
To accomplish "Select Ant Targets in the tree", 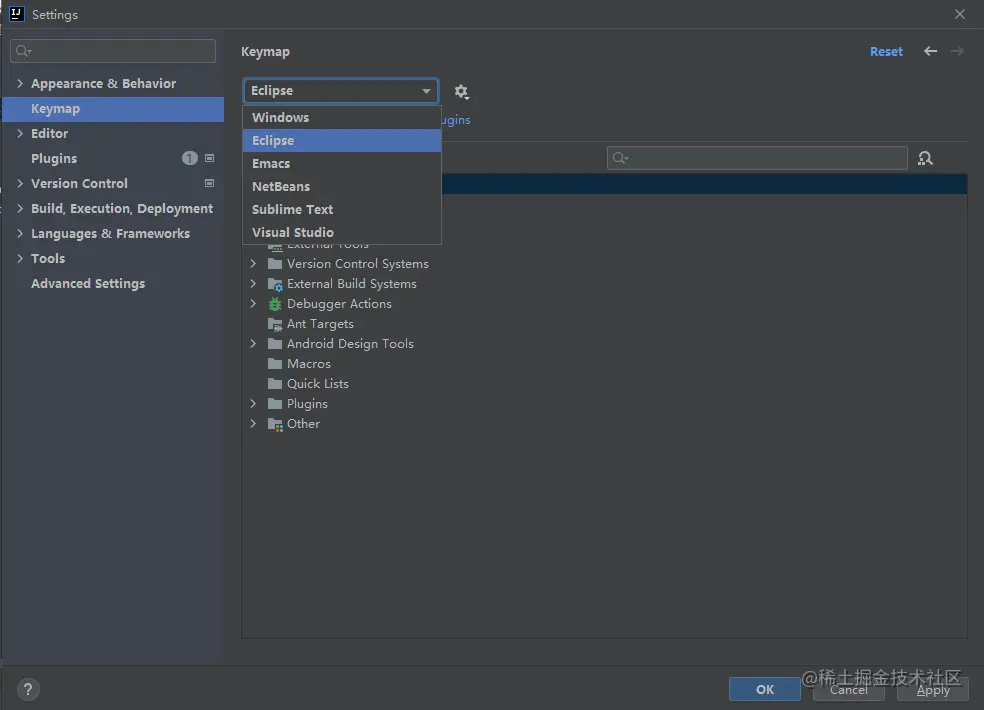I will coord(320,324).
